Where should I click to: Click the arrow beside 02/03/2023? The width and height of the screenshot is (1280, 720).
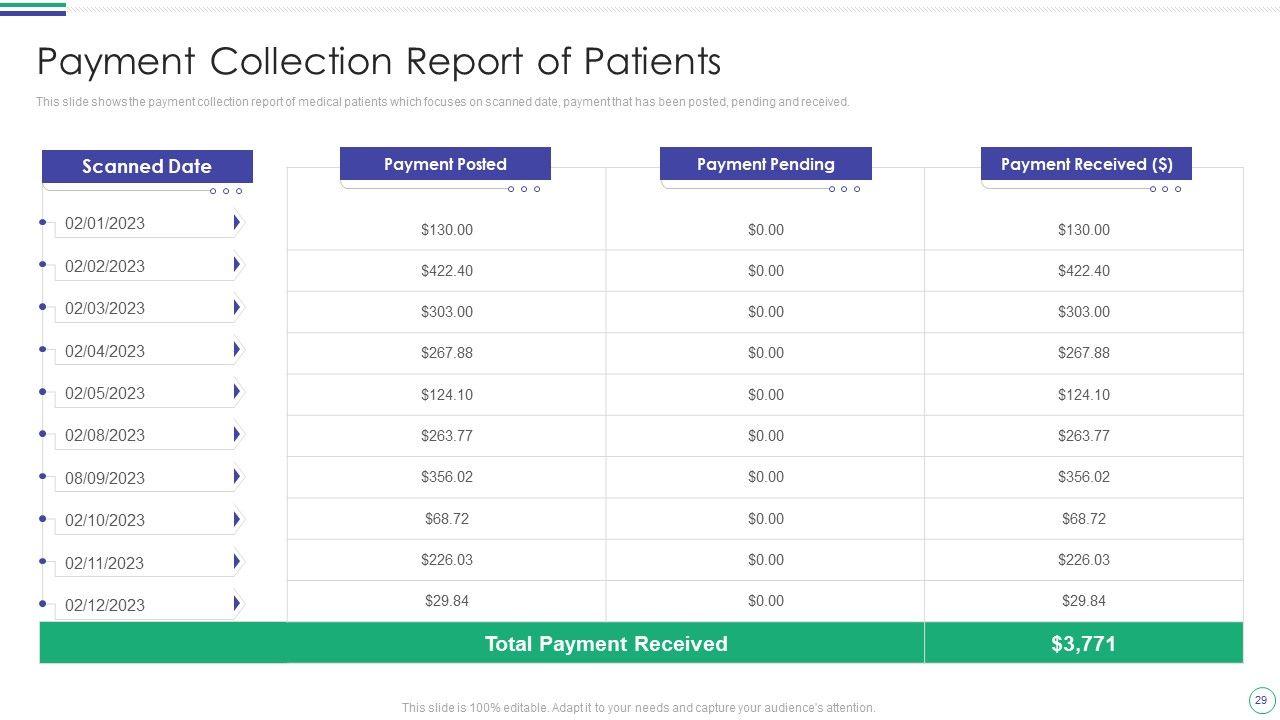point(237,307)
